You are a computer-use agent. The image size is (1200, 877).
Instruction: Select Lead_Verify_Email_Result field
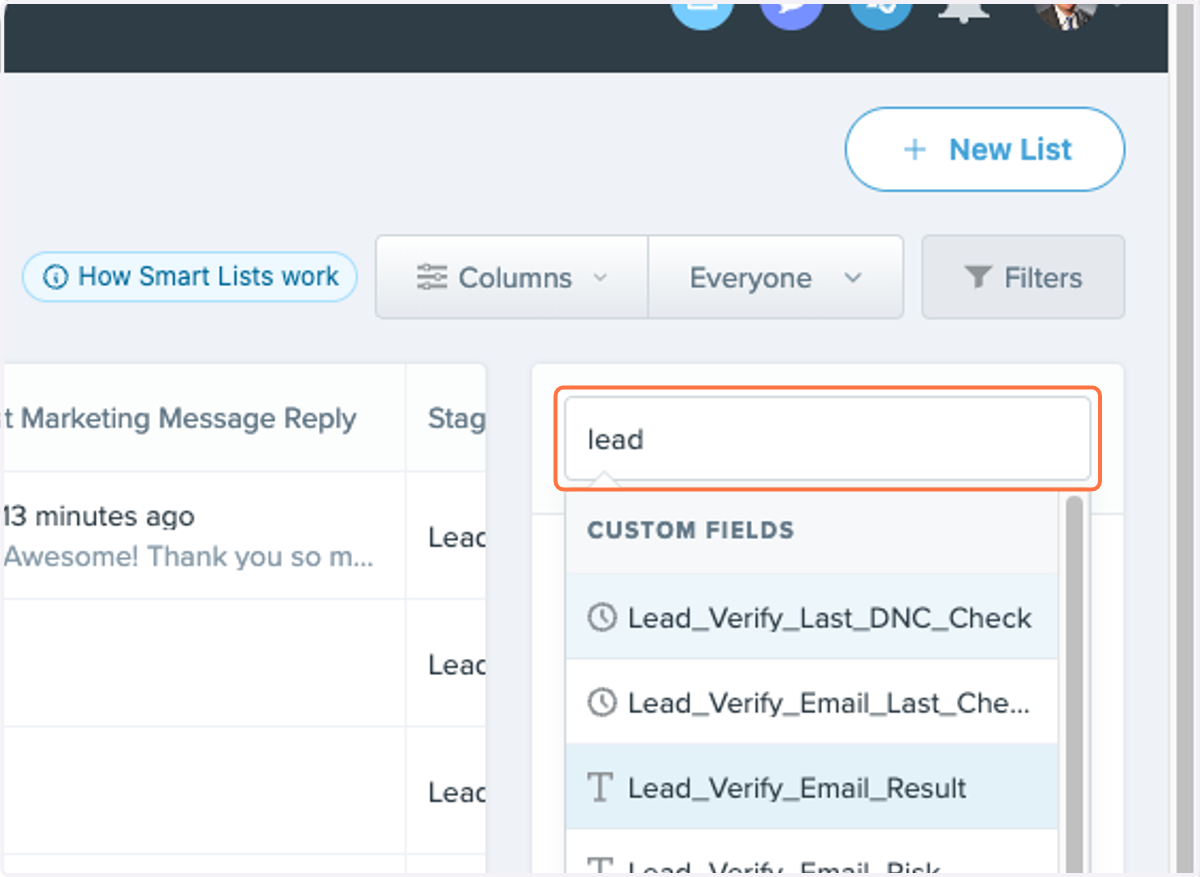pyautogui.click(x=811, y=787)
